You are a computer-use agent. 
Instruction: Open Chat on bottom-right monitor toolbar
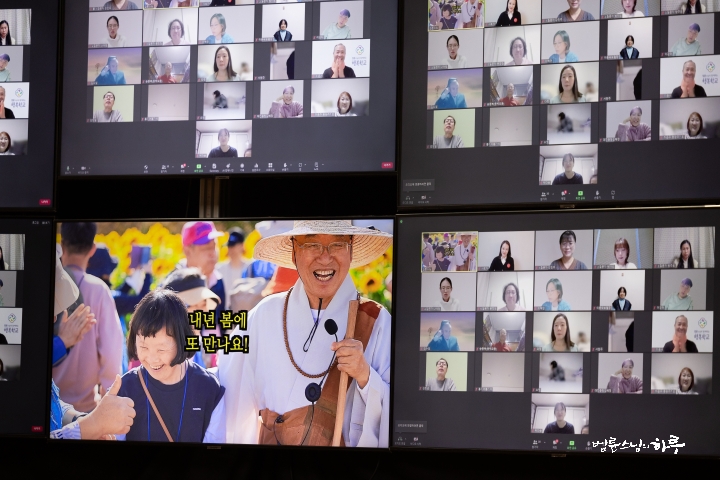coord(555,443)
